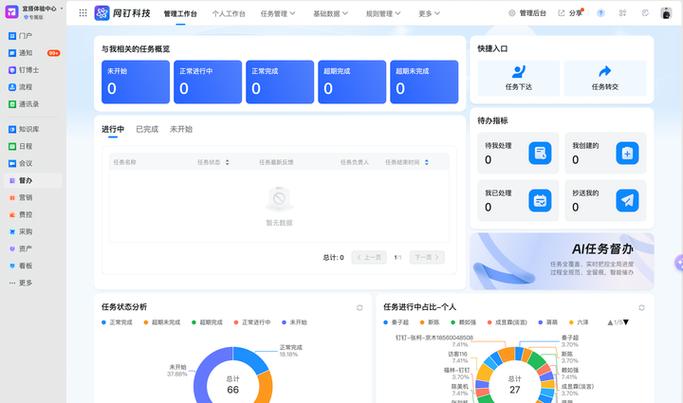683x403 pixels.
Task: Click the 正常进行中 overview card
Action: click(x=208, y=82)
